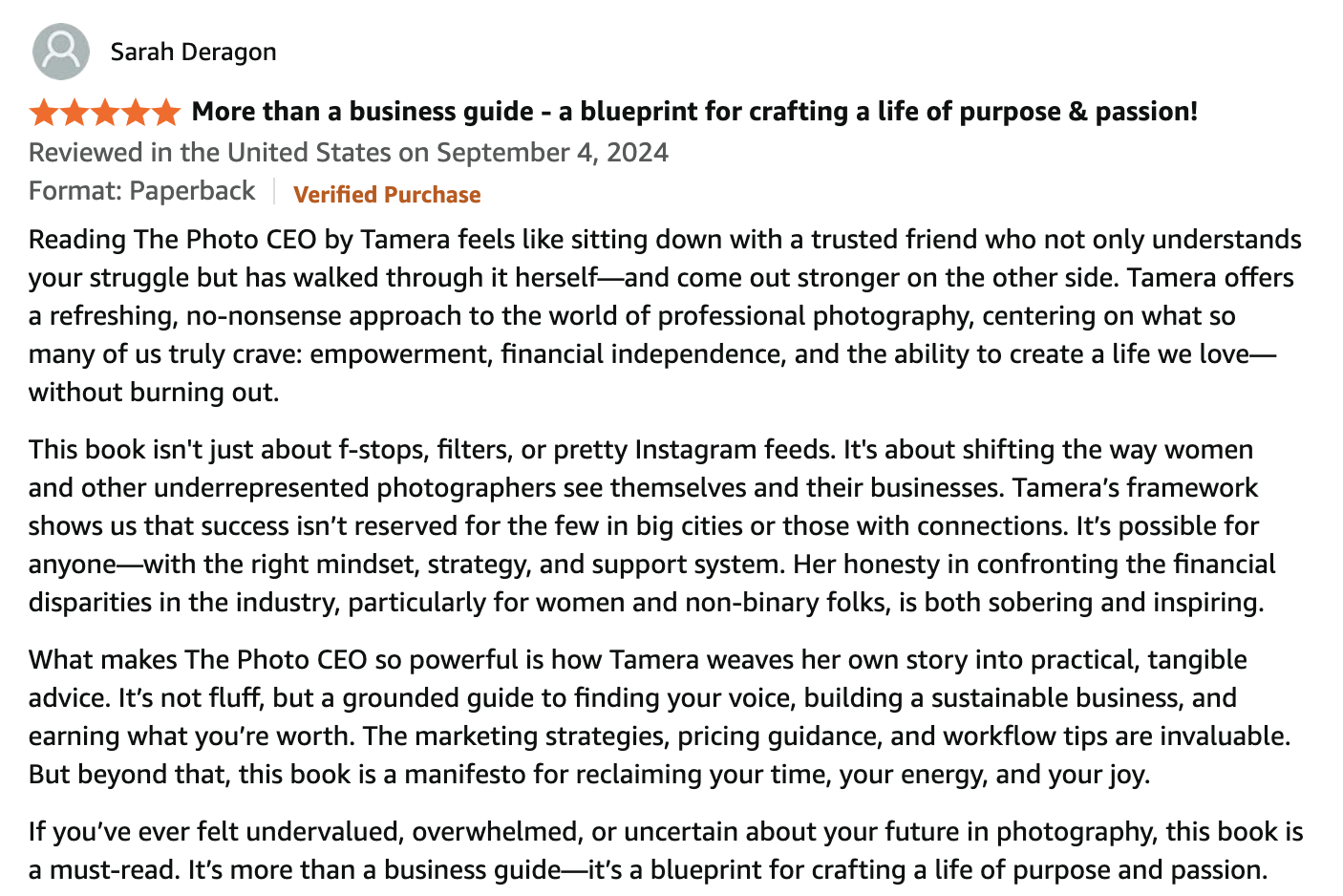Screen dimensions: 1343x896
Task: Click the phrase without burning out
Action: coord(154,393)
